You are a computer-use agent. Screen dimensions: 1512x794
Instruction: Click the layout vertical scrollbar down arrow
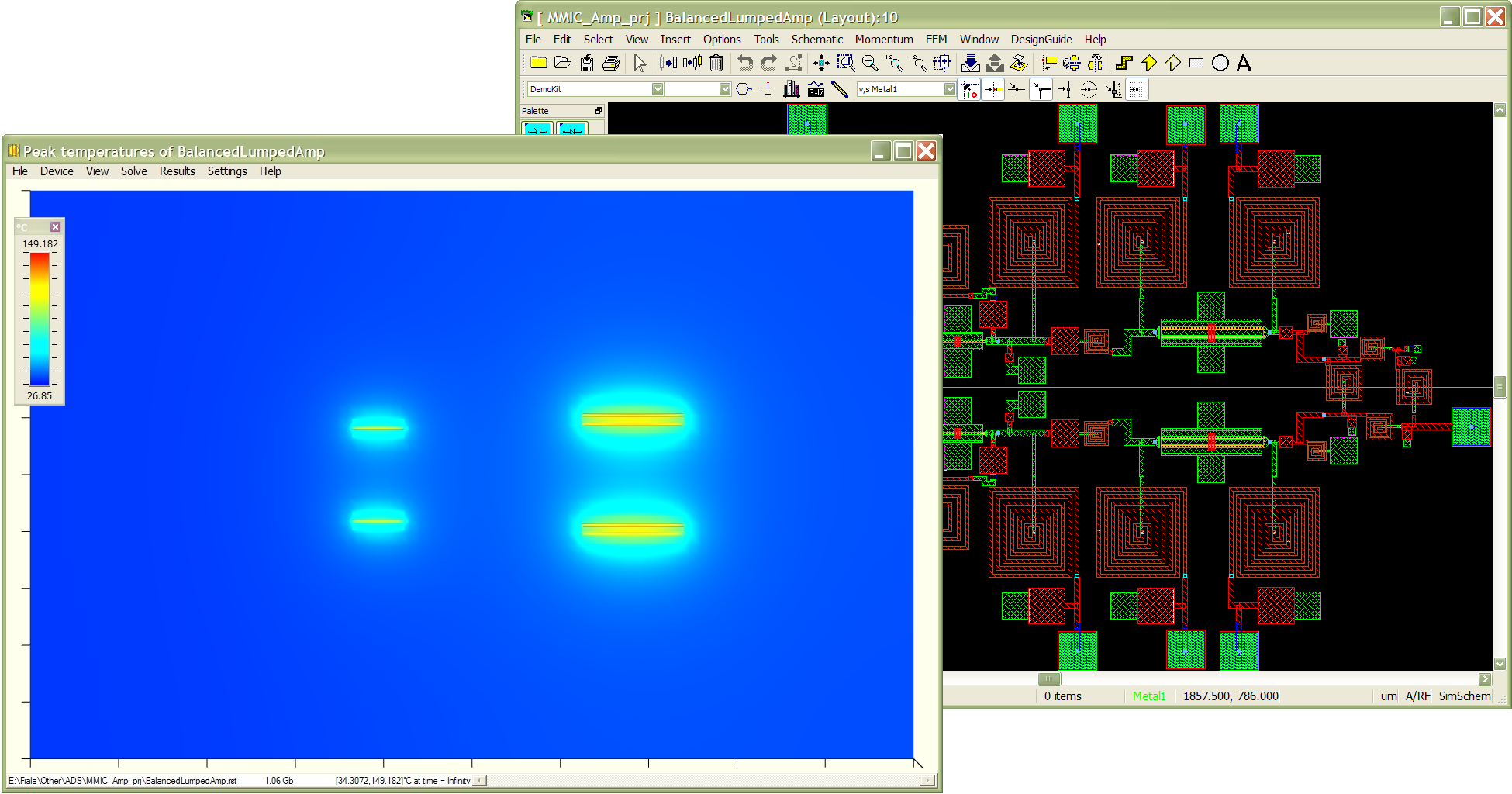point(1500,664)
